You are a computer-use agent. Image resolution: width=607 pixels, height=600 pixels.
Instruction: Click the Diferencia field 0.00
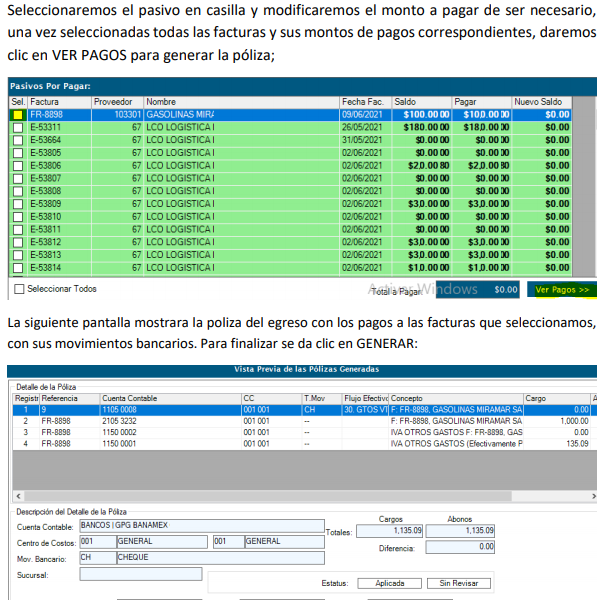[460, 547]
